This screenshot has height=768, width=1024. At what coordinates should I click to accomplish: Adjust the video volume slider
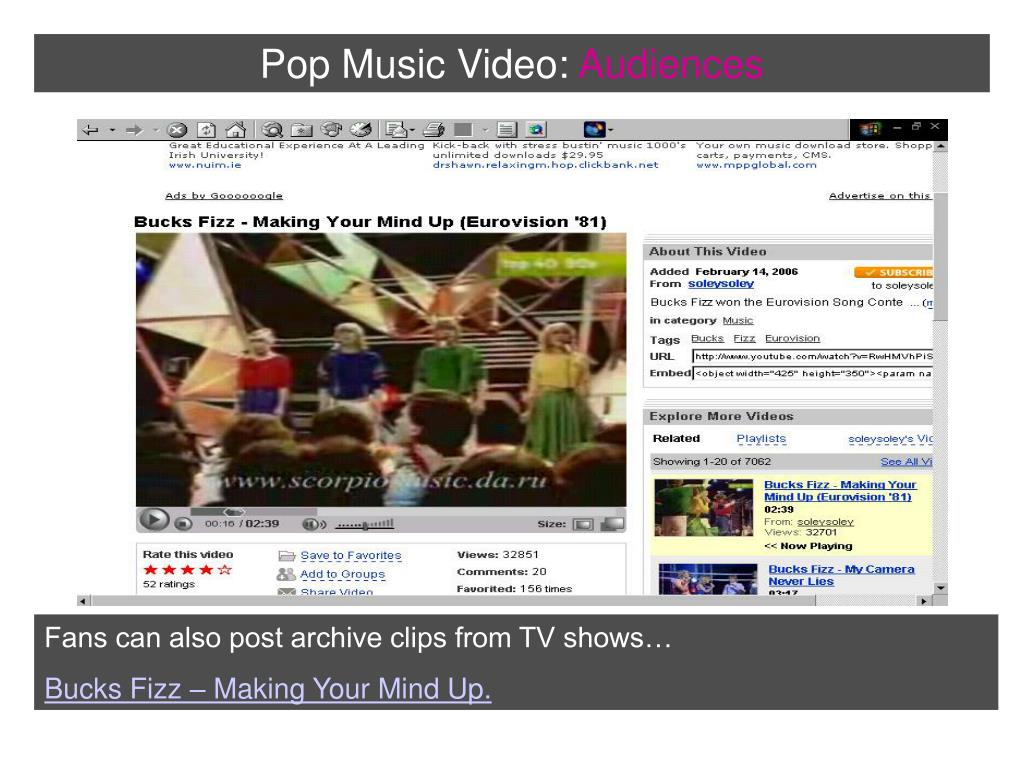(364, 524)
